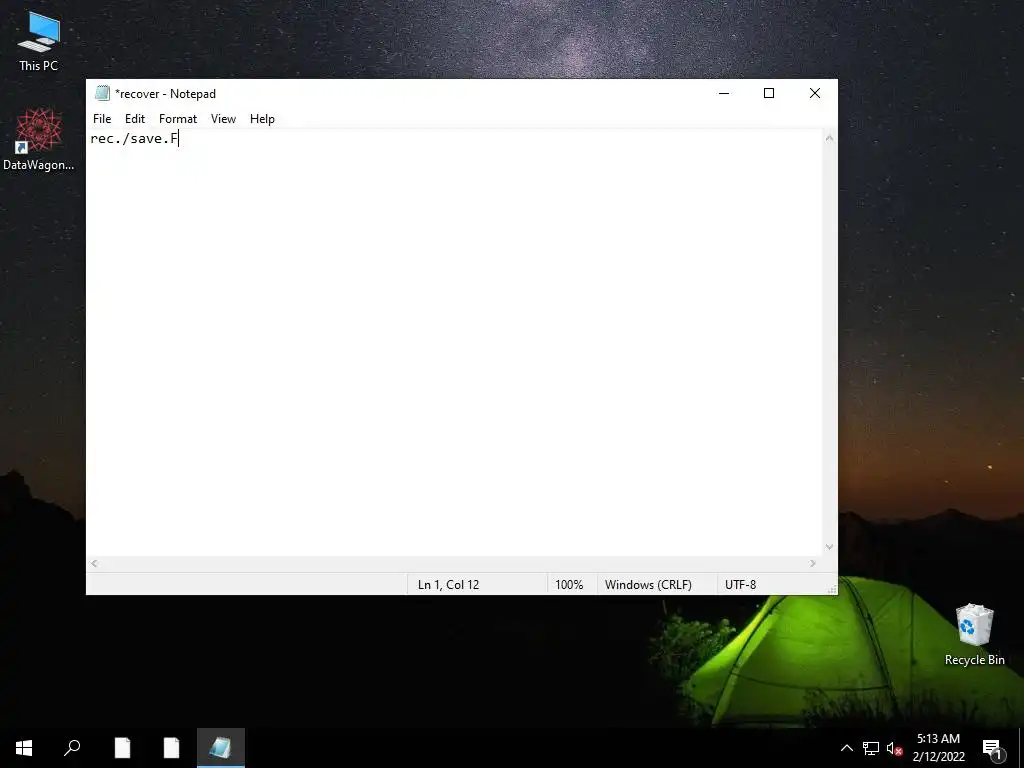This screenshot has height=768, width=1024.
Task: Open the This PC desktop icon
Action: coord(39,41)
